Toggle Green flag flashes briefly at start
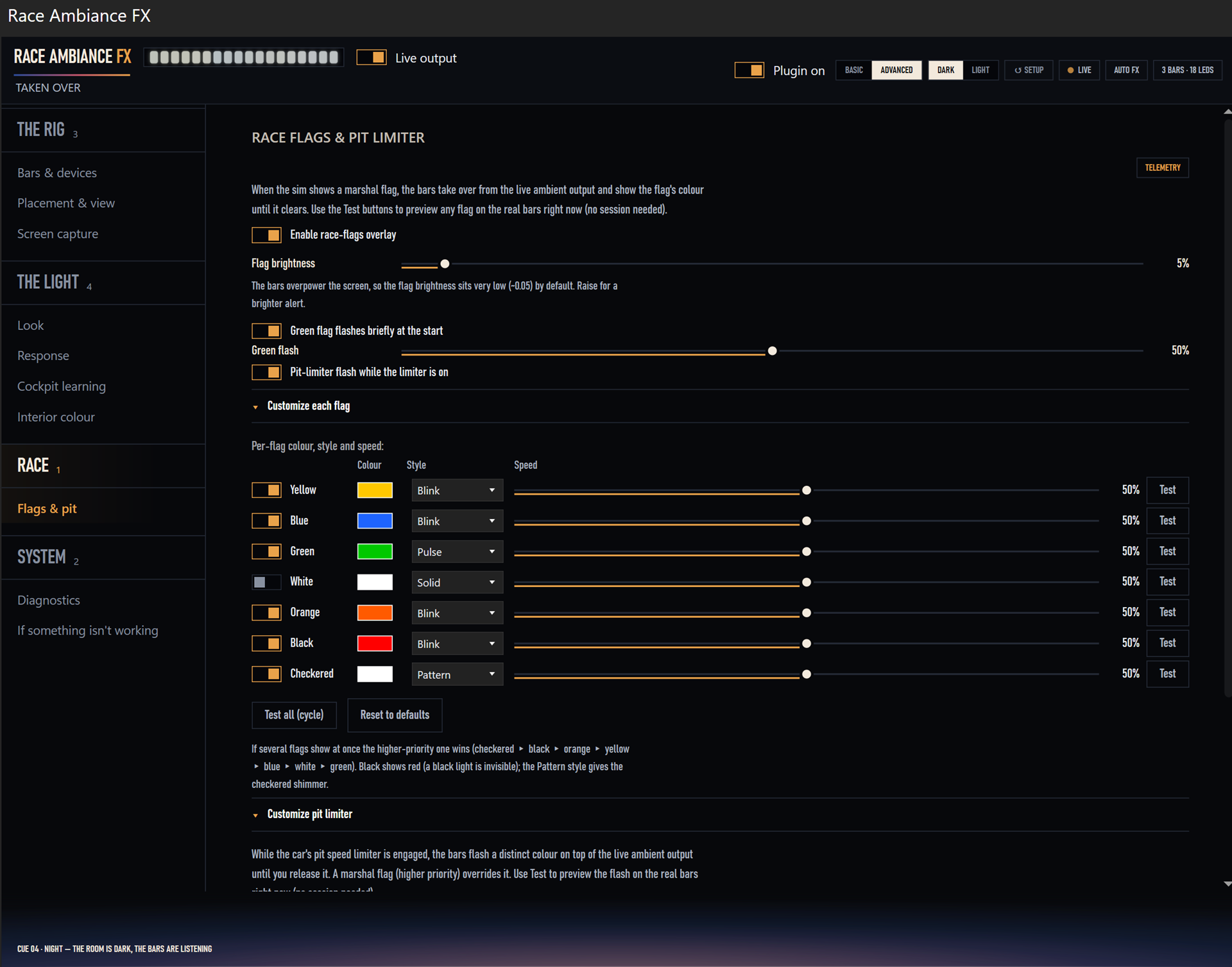 (266, 331)
